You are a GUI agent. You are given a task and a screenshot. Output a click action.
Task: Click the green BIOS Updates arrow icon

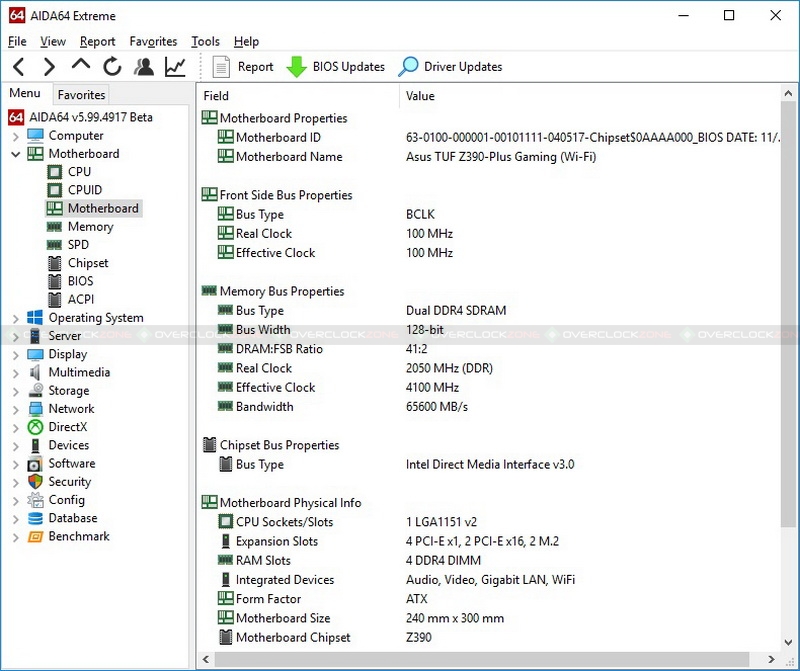(x=296, y=67)
